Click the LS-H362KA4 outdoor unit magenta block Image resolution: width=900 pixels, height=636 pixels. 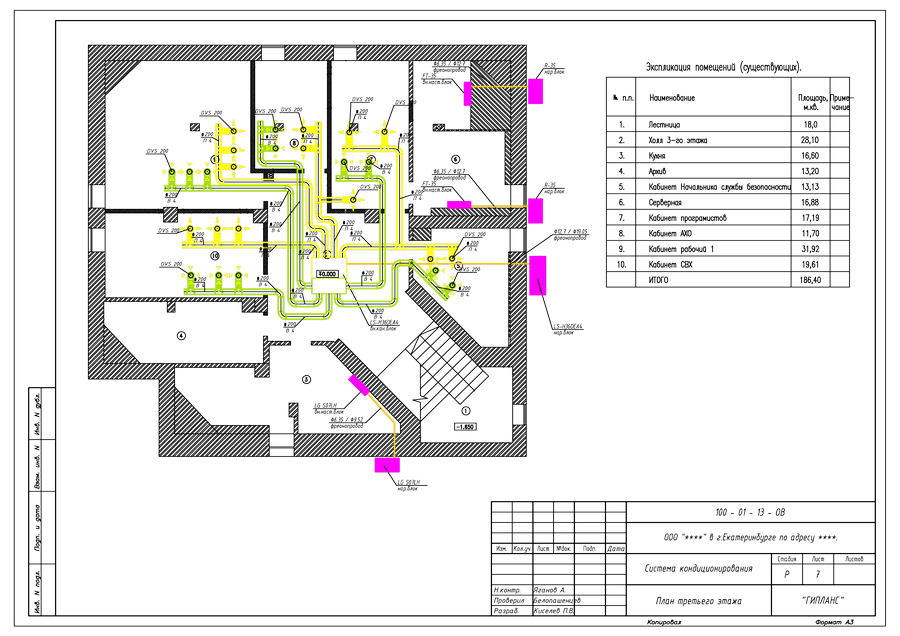pyautogui.click(x=538, y=275)
